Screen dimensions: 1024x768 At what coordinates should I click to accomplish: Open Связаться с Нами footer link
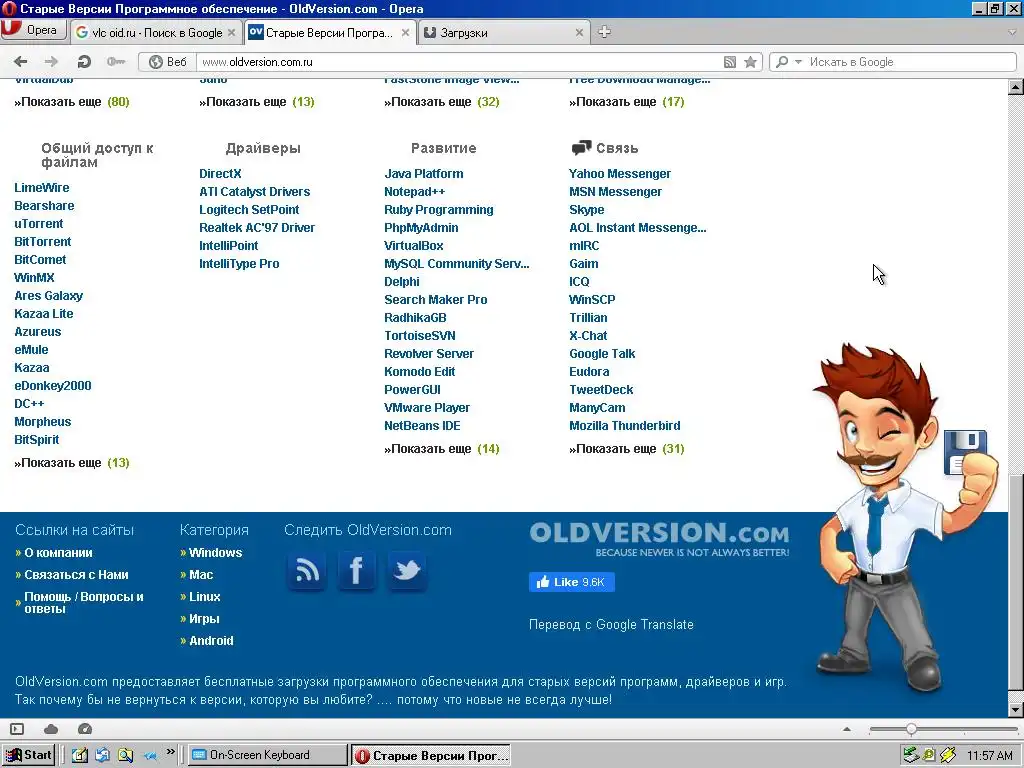pos(76,575)
